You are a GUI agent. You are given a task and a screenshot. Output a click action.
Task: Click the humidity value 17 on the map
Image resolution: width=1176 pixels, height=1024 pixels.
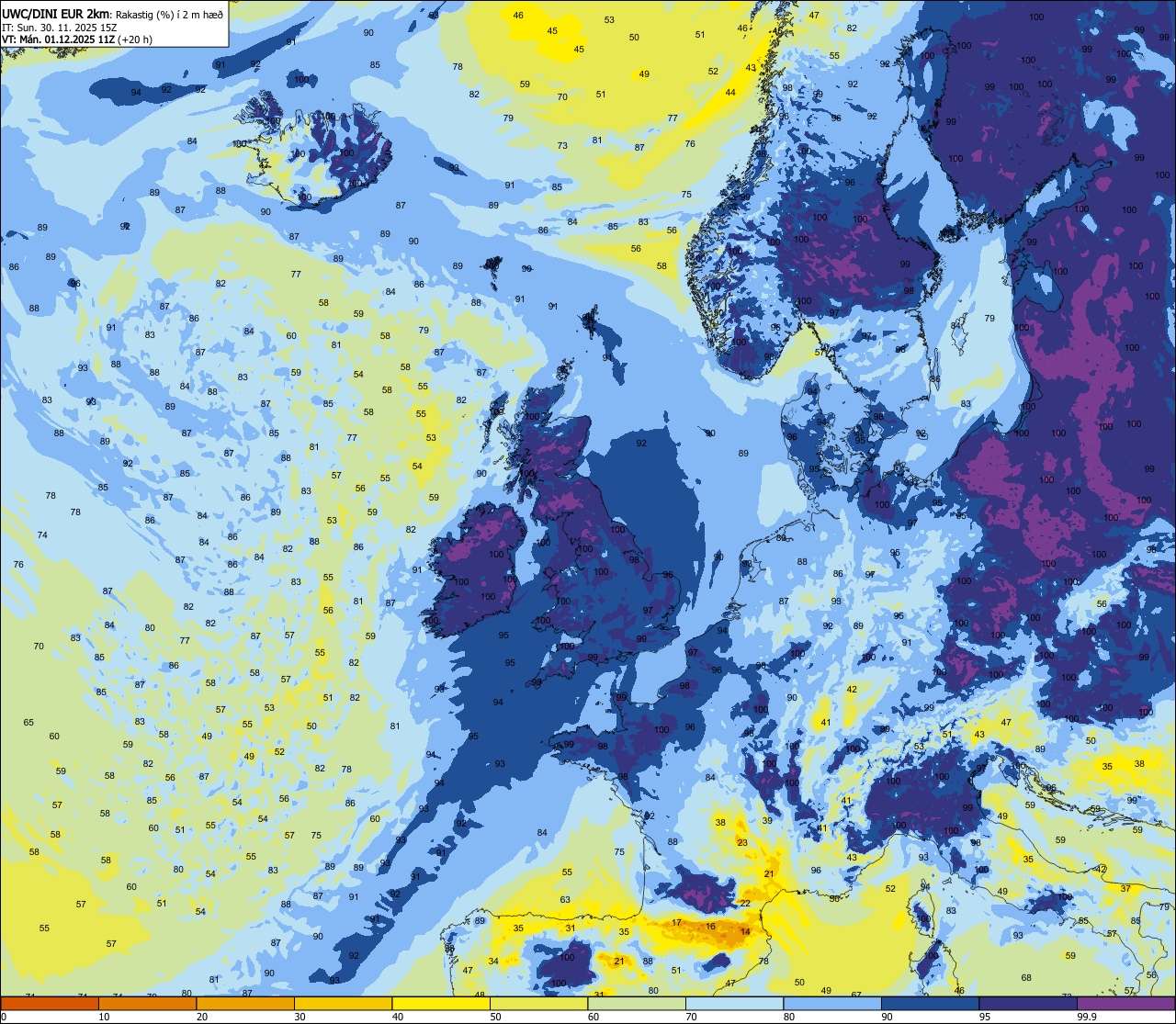pos(676,922)
